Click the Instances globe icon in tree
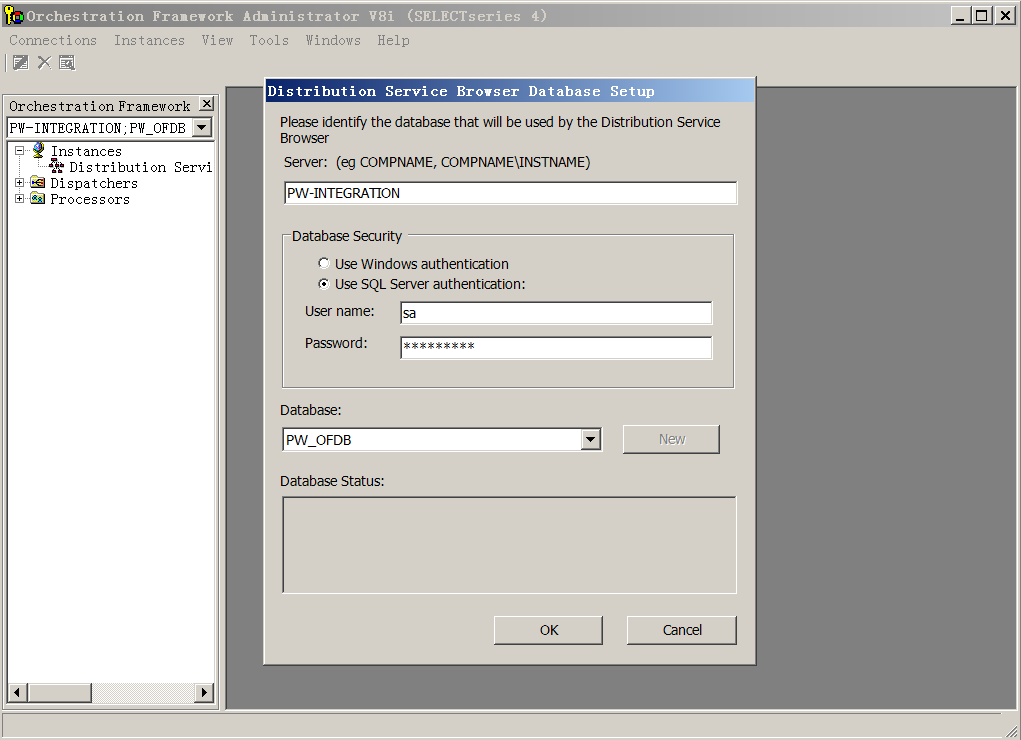 [x=38, y=150]
